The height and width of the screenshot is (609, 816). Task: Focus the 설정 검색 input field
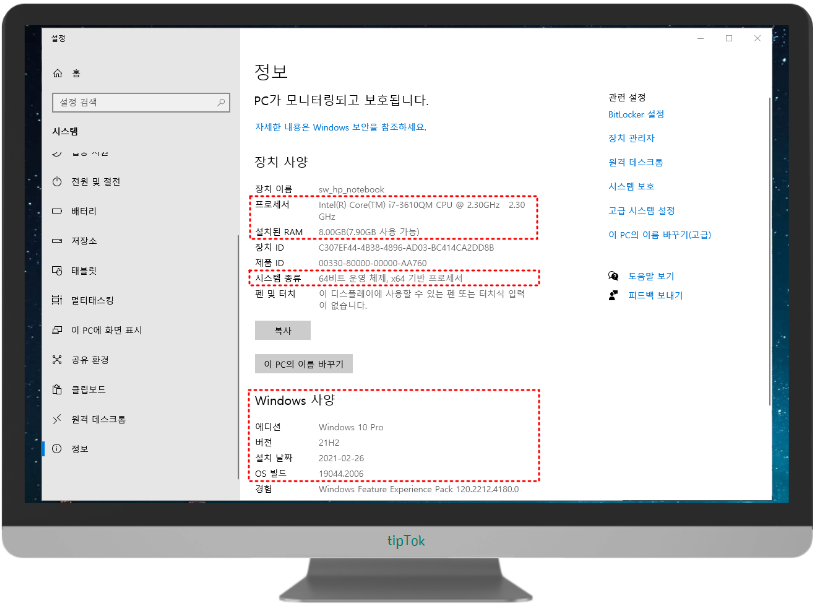coord(141,103)
